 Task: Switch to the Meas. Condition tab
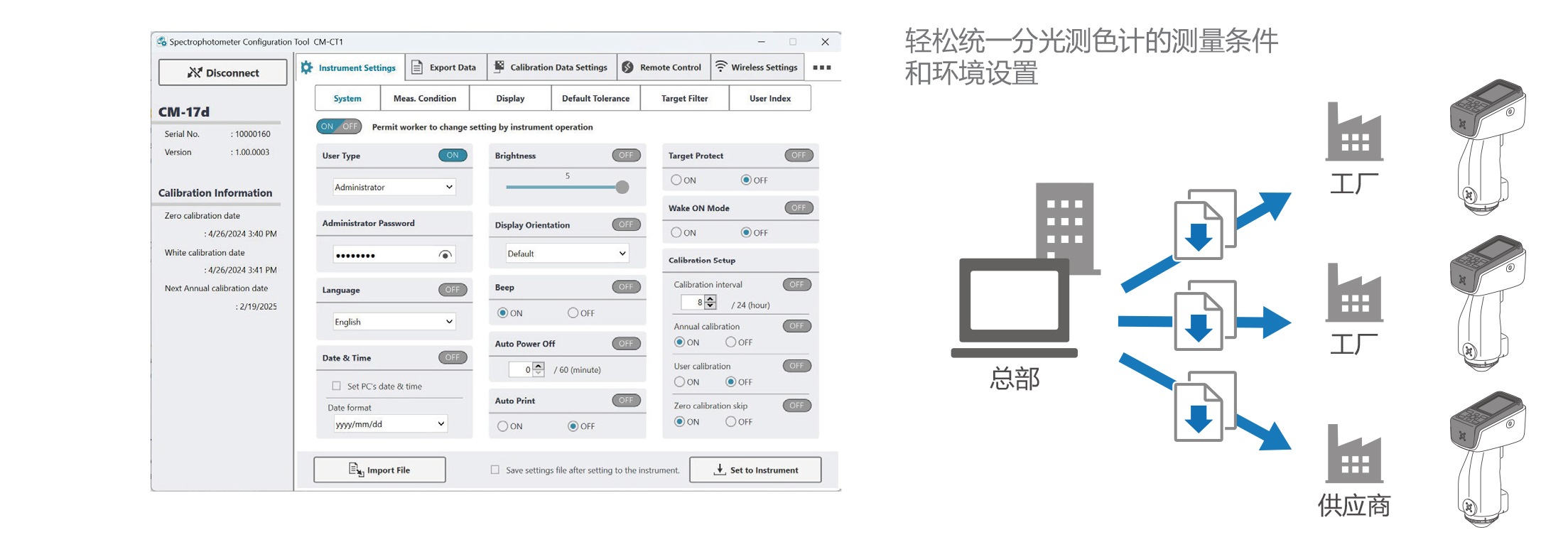[425, 98]
